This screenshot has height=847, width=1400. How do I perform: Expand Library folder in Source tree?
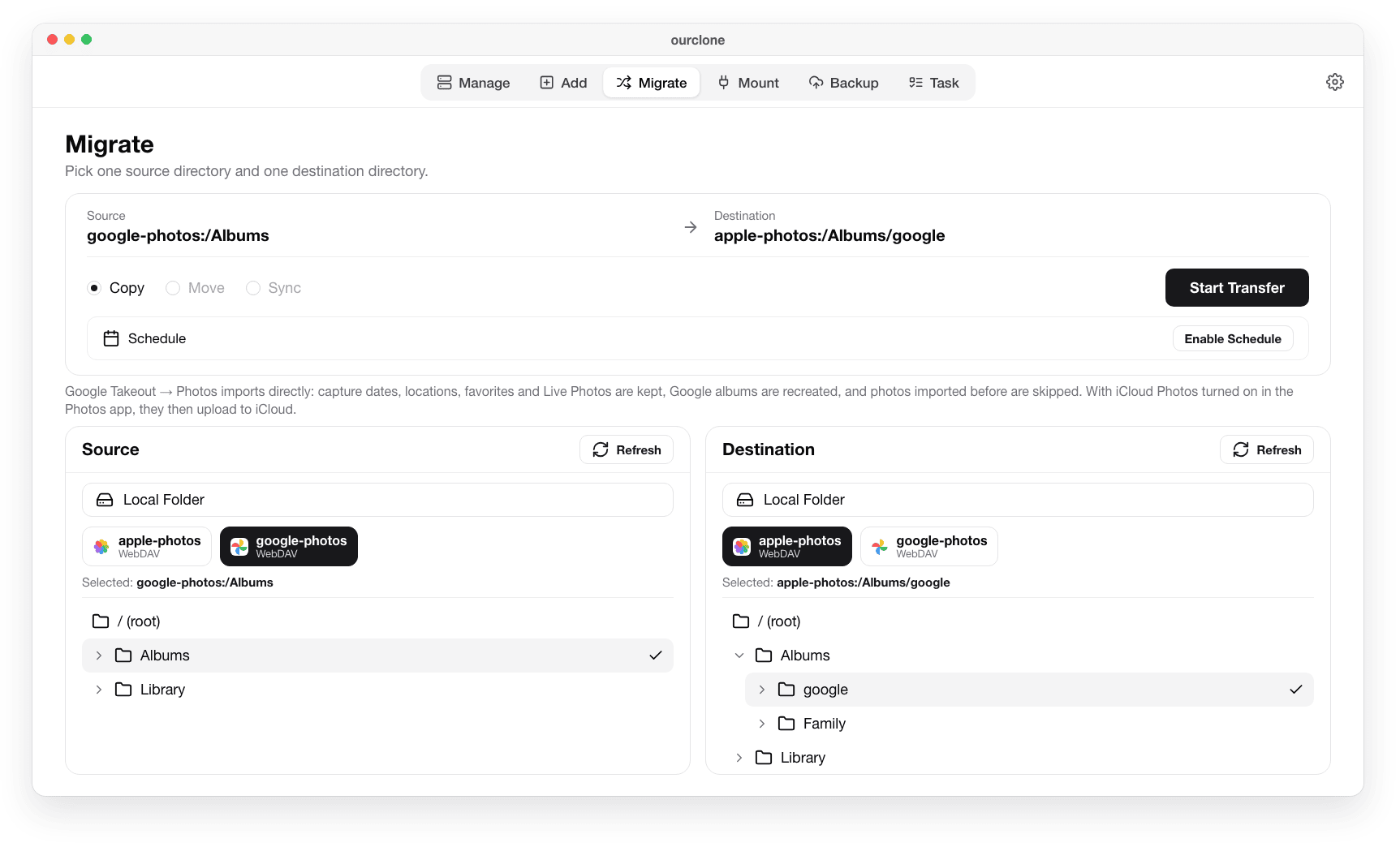click(x=99, y=690)
